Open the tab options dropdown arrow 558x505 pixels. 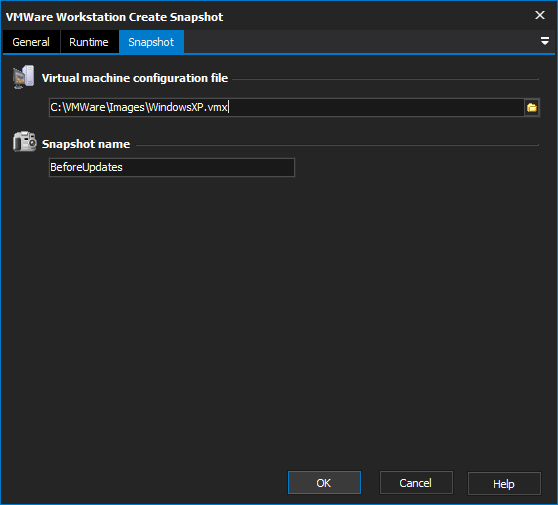pos(544,41)
